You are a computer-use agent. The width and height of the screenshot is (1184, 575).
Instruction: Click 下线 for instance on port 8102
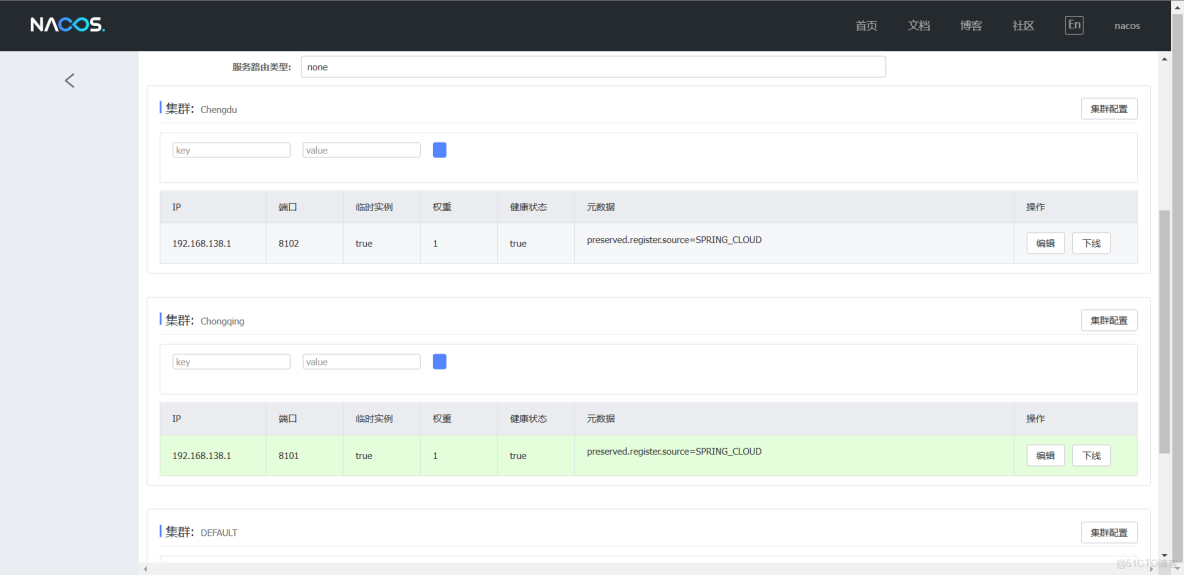click(1092, 243)
